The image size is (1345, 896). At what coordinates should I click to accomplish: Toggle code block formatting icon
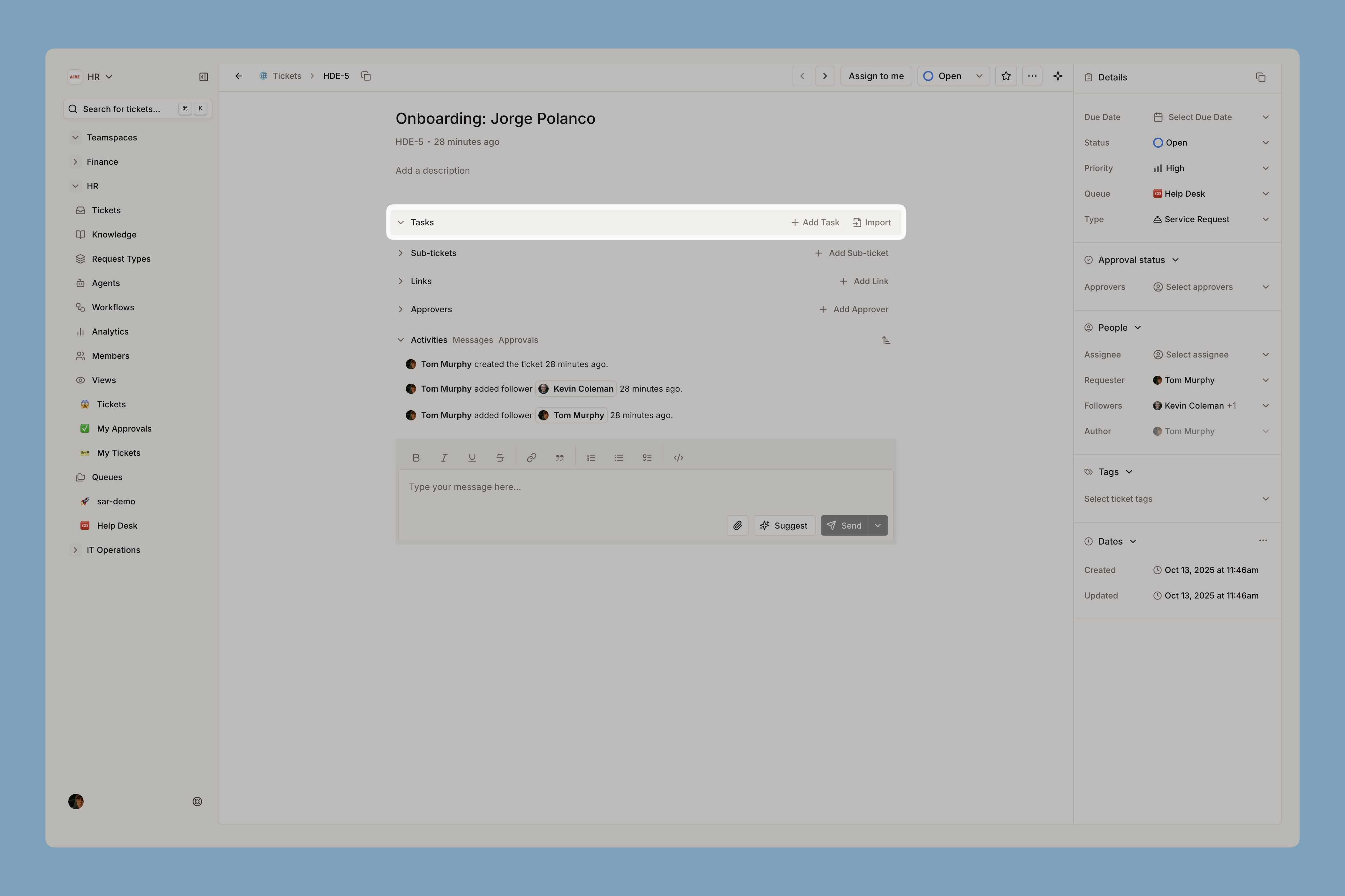coord(678,458)
